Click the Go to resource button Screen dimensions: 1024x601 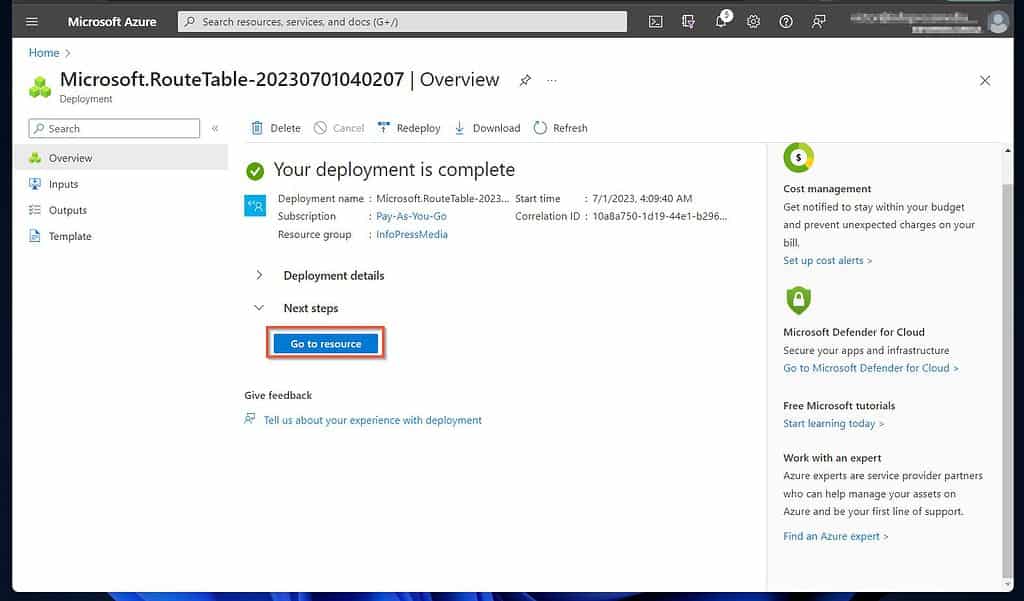coord(326,344)
